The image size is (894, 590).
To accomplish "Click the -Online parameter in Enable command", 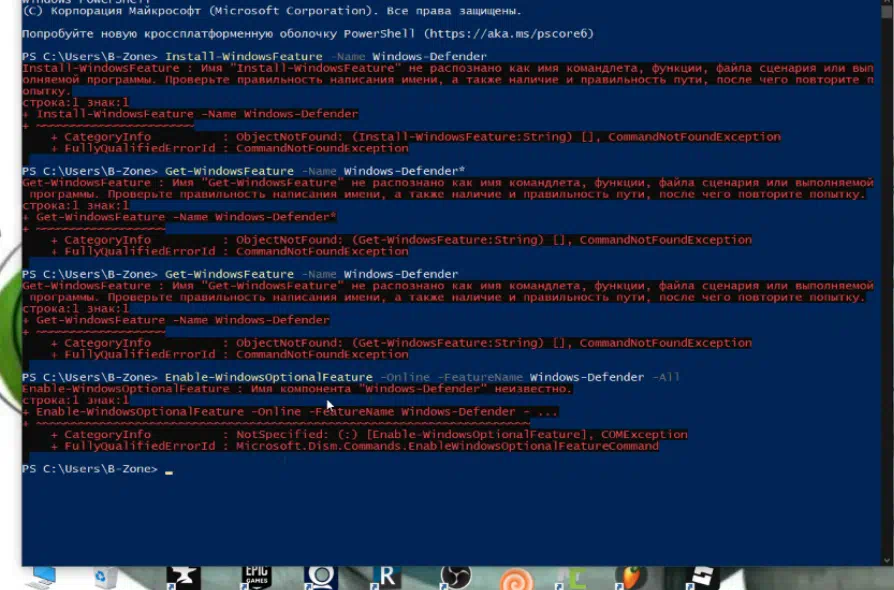I will pyautogui.click(x=405, y=377).
